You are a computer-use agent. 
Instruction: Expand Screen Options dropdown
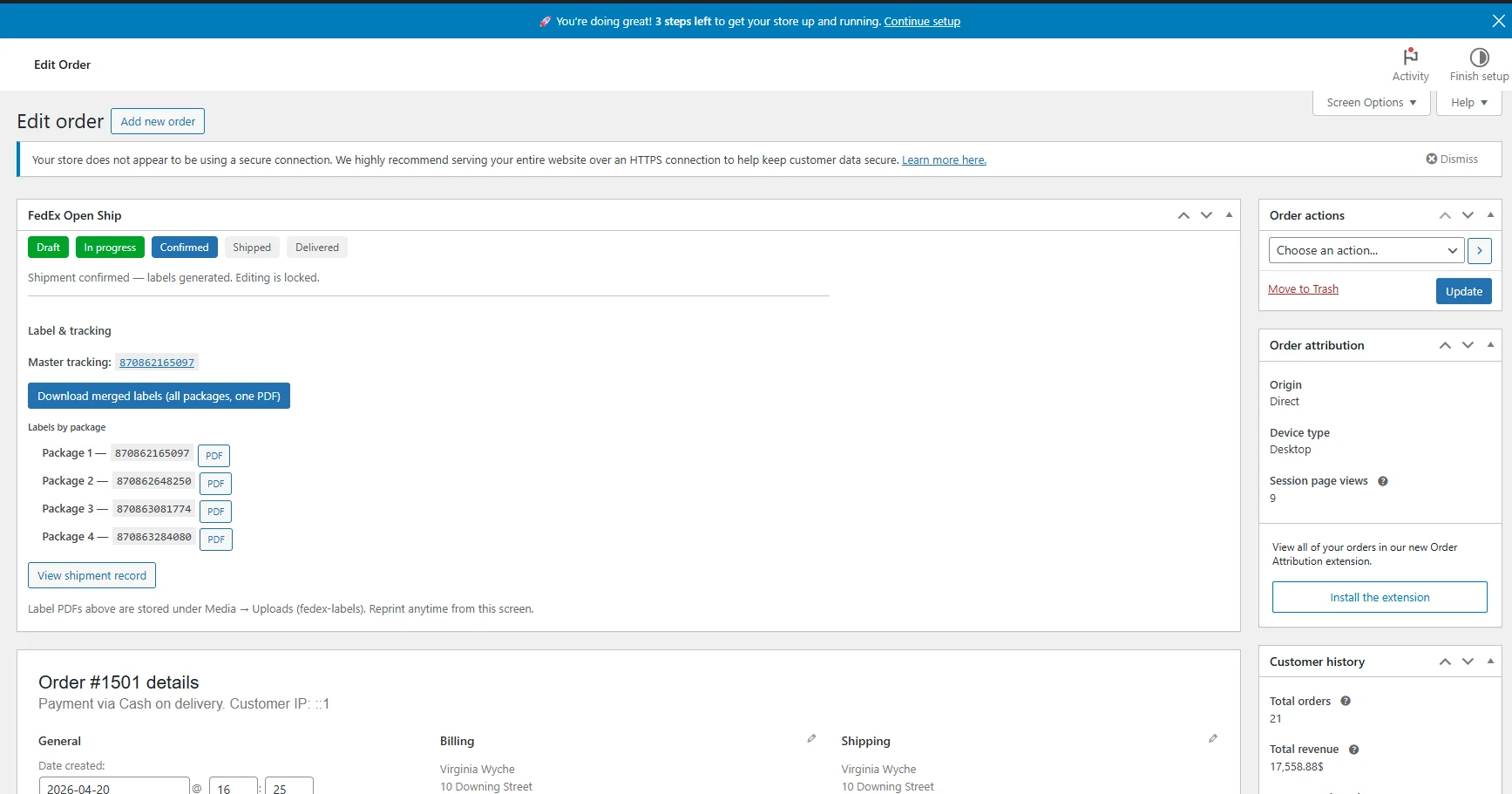point(1371,103)
